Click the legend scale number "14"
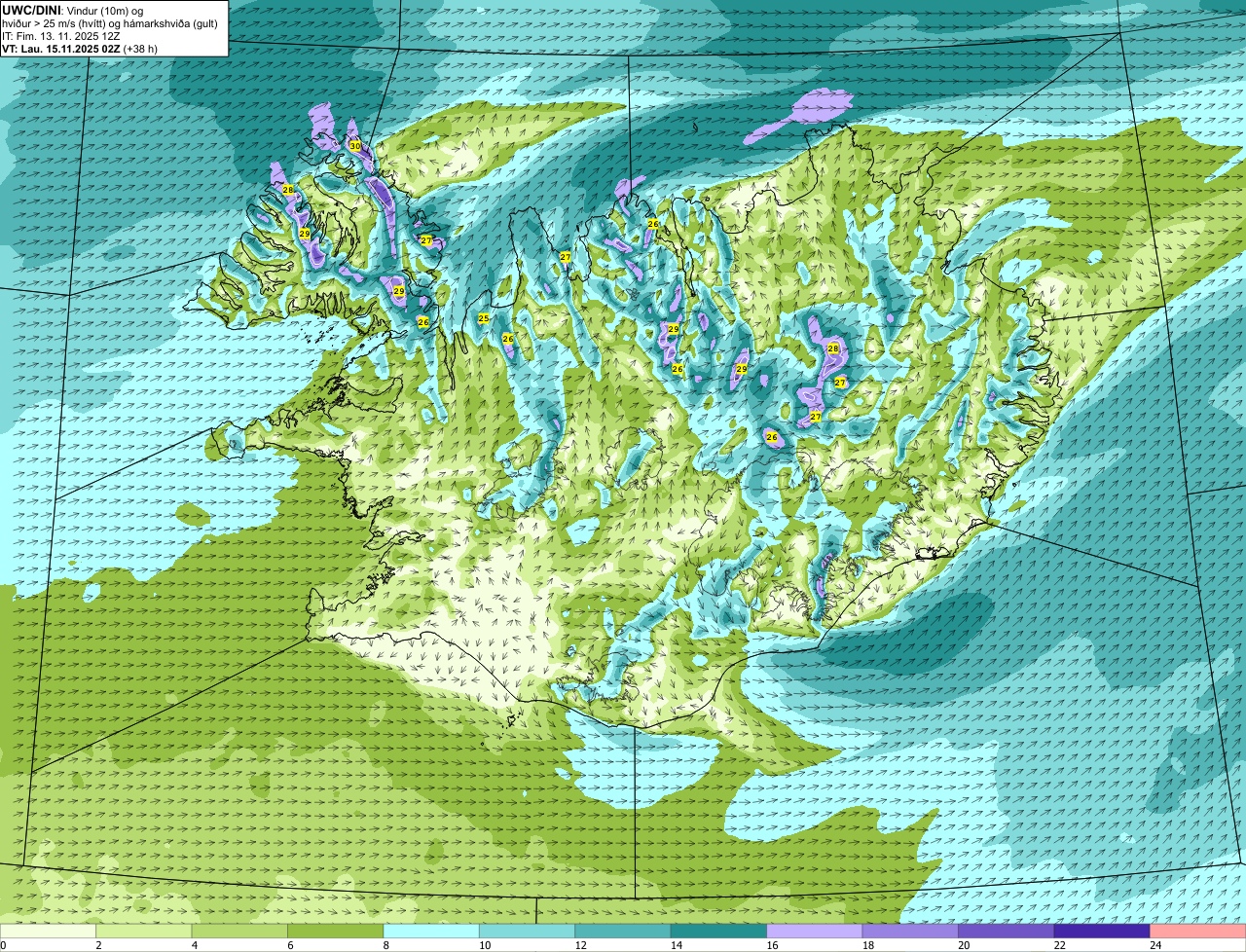This screenshot has height=952, width=1246. coord(675,945)
